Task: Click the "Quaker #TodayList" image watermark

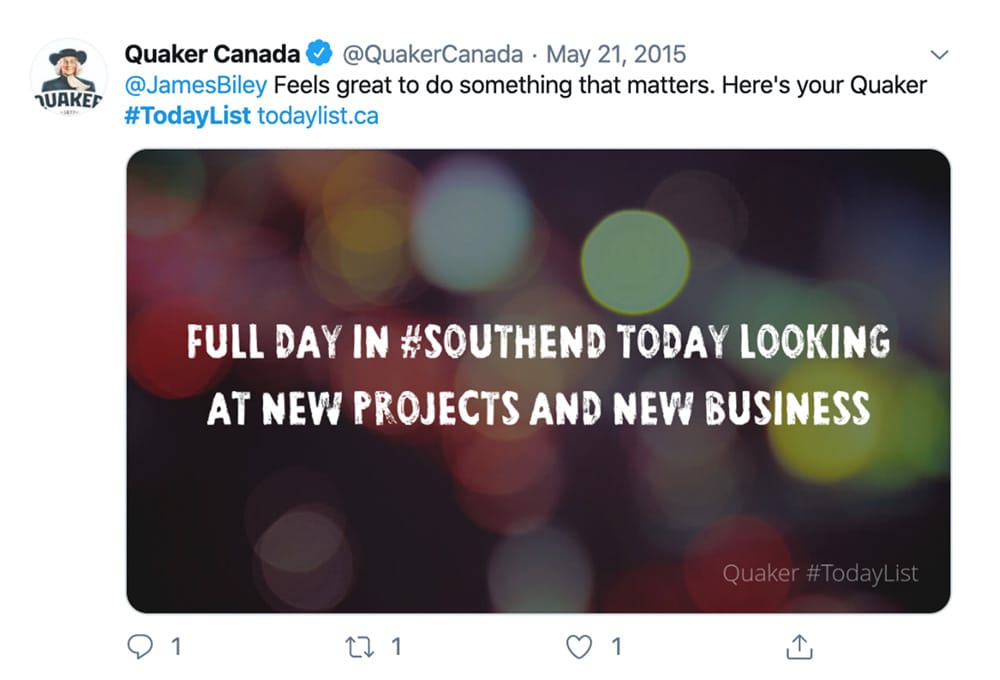Action: [x=819, y=573]
